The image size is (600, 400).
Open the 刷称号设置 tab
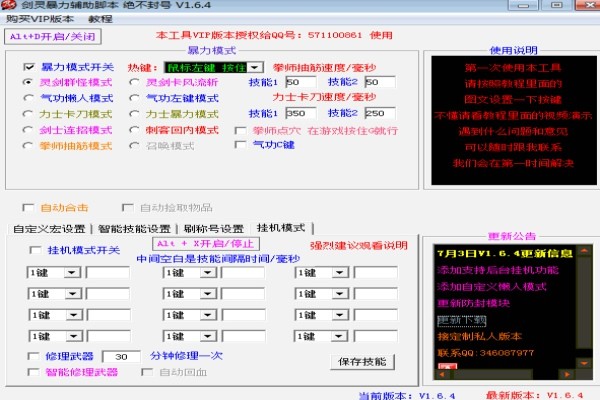click(214, 229)
